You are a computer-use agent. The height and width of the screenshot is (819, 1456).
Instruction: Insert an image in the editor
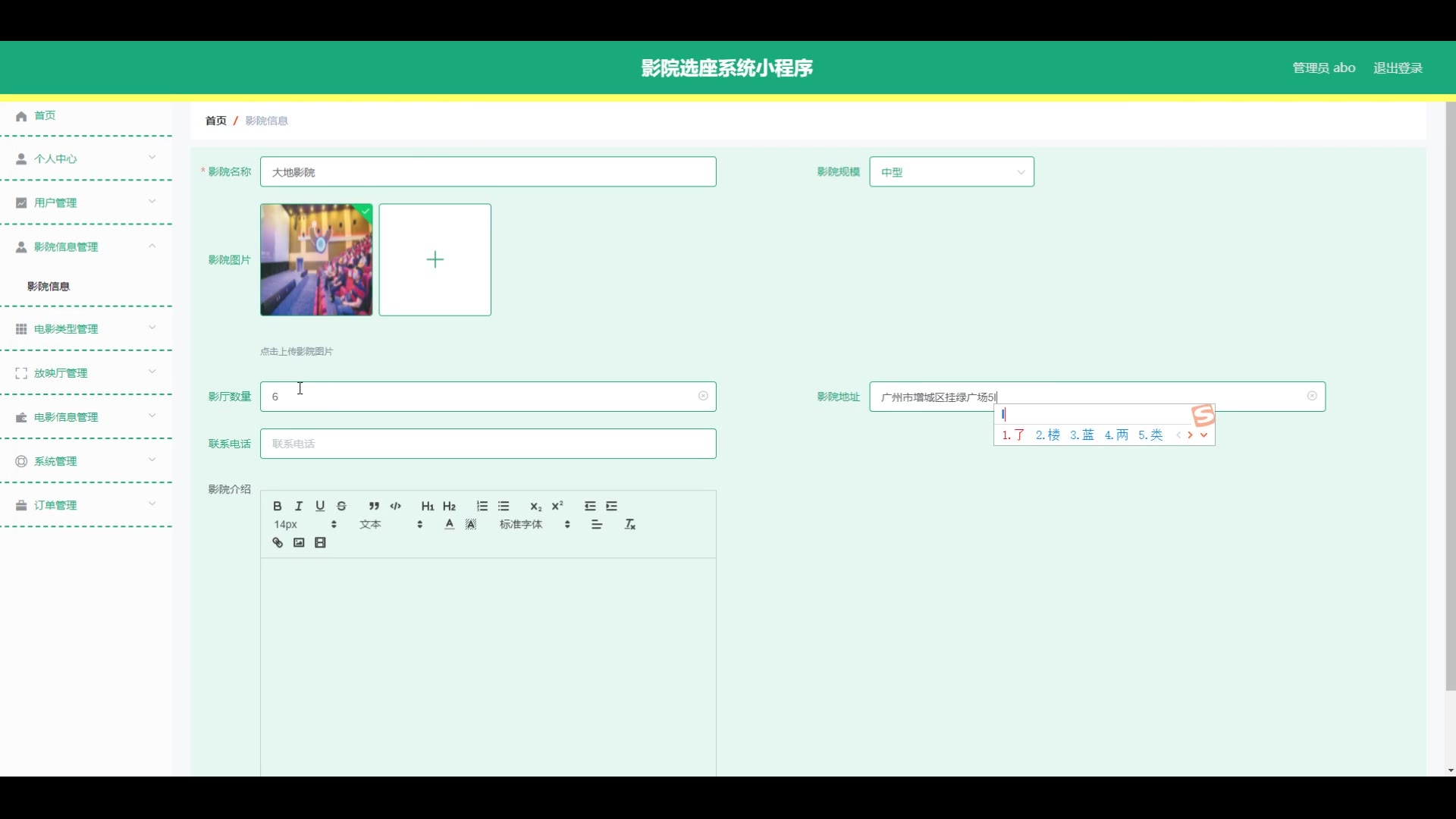299,543
